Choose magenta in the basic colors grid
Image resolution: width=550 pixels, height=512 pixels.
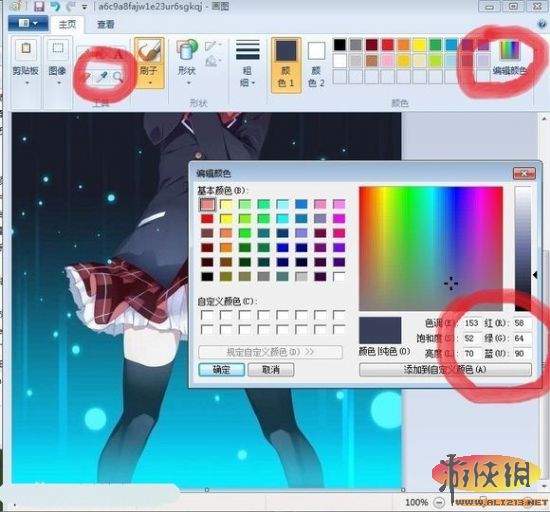(339, 219)
